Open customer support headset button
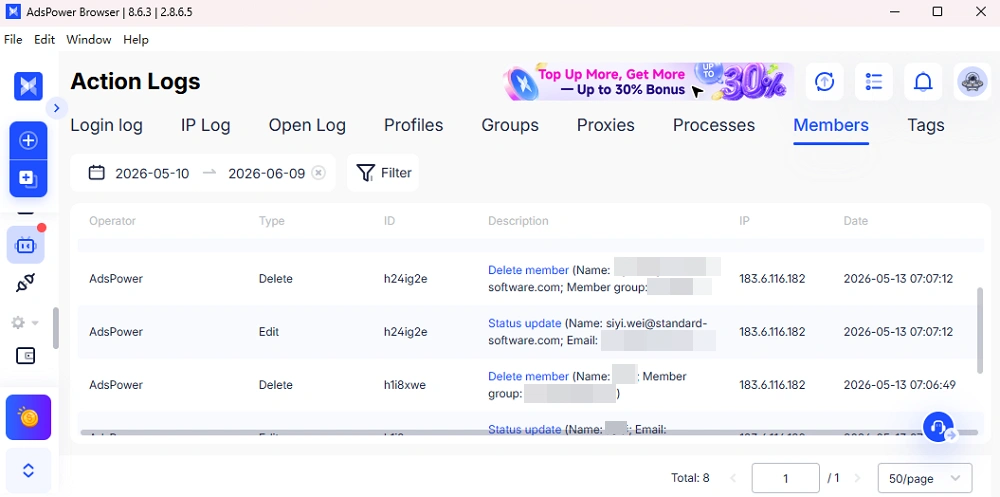1000x497 pixels. (x=938, y=426)
